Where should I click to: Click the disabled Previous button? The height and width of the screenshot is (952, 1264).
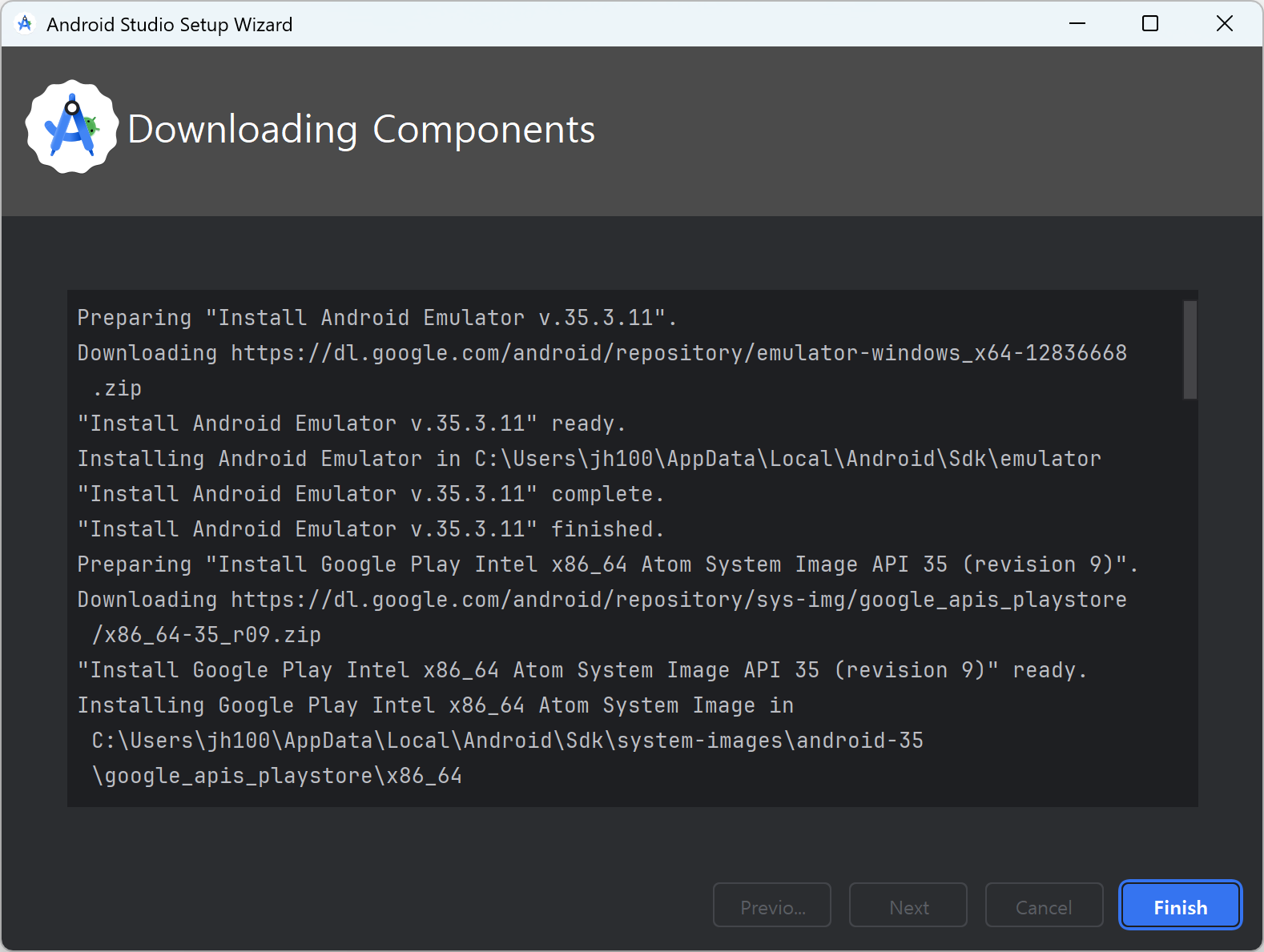point(772,906)
